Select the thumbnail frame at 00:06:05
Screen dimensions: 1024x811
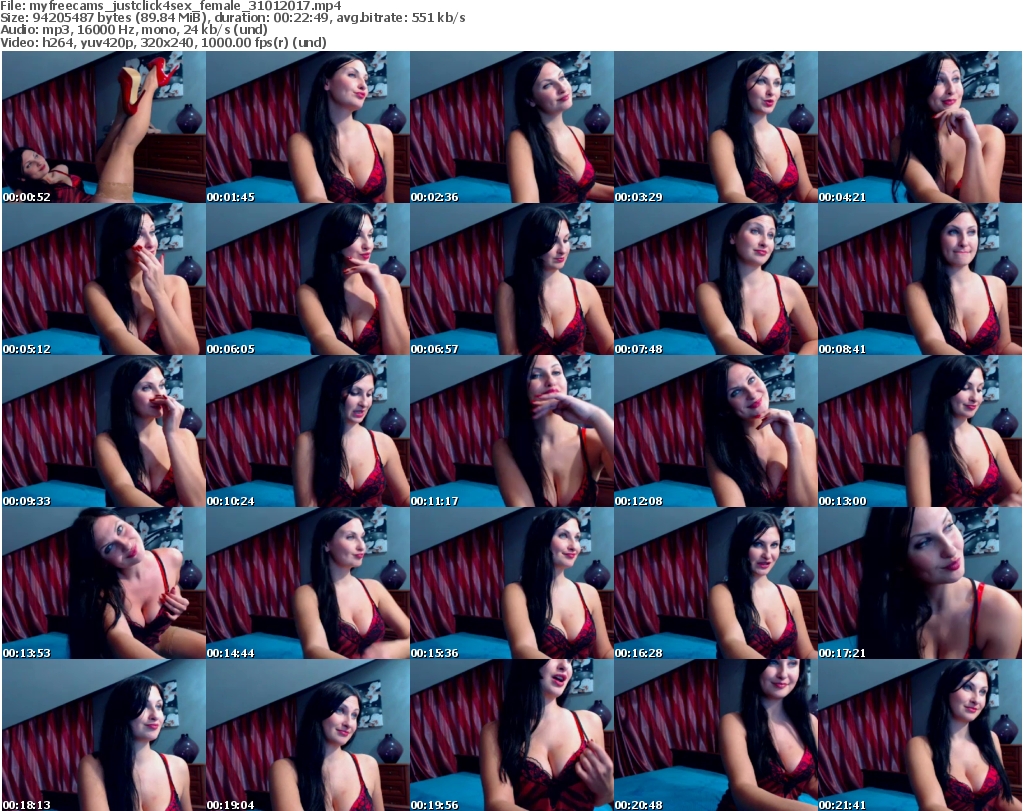[308, 279]
